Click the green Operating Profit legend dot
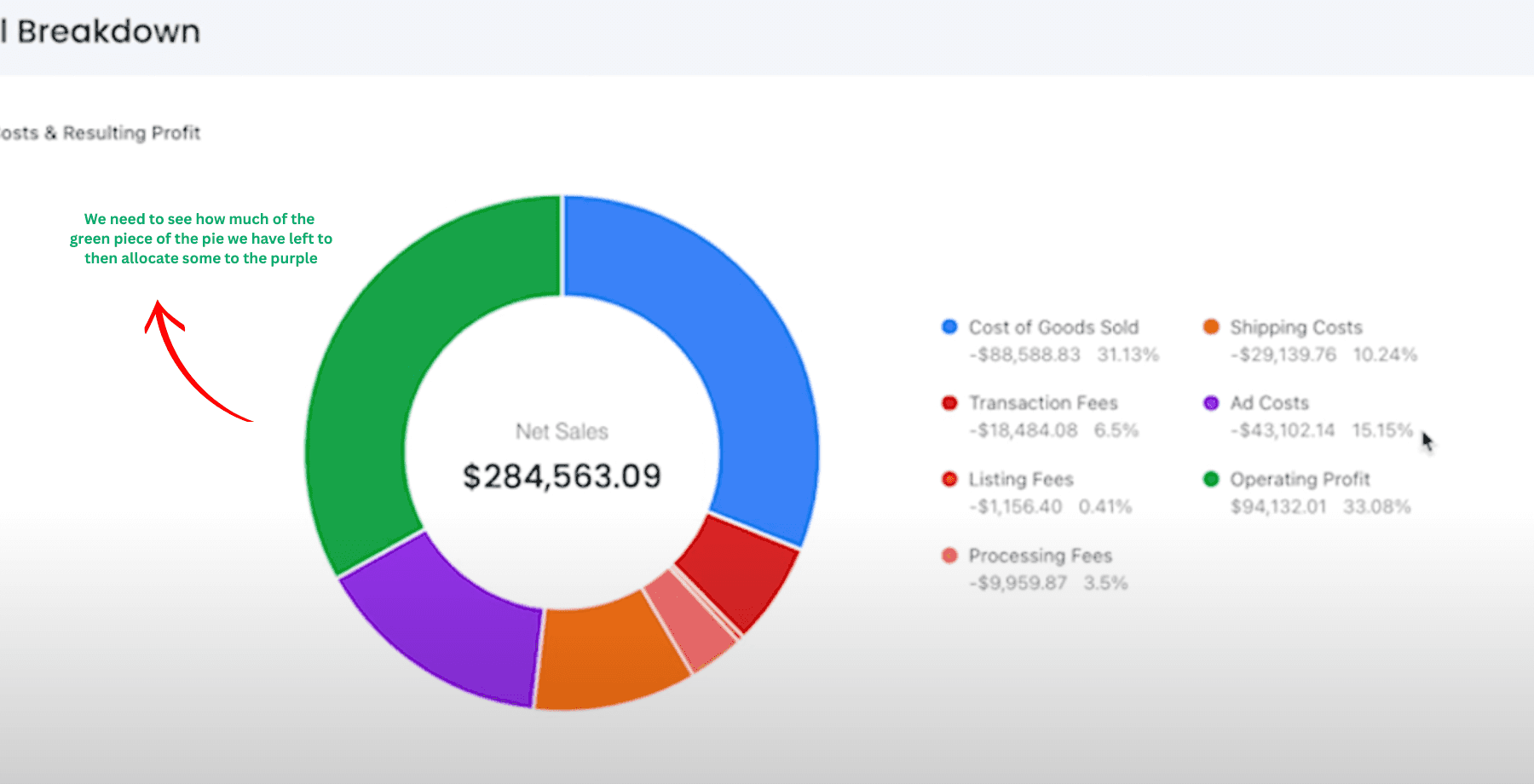Screen dimensions: 1534x784 (1211, 479)
